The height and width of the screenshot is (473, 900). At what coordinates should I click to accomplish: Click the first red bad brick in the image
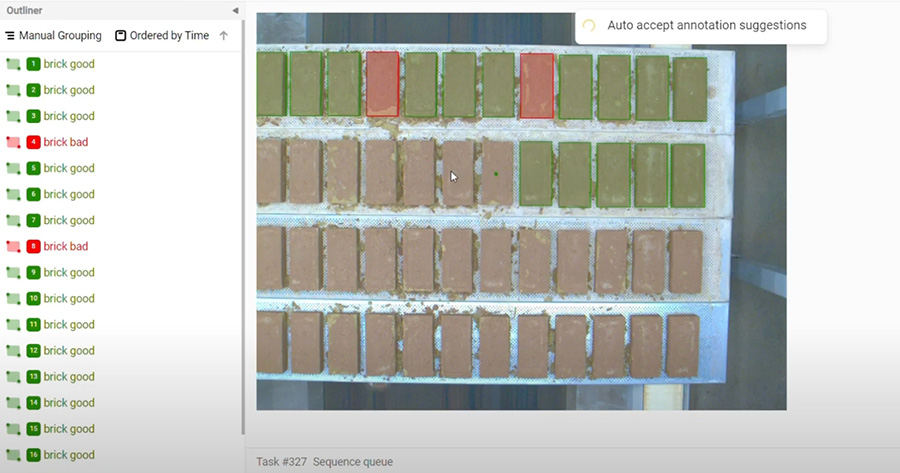(x=382, y=84)
